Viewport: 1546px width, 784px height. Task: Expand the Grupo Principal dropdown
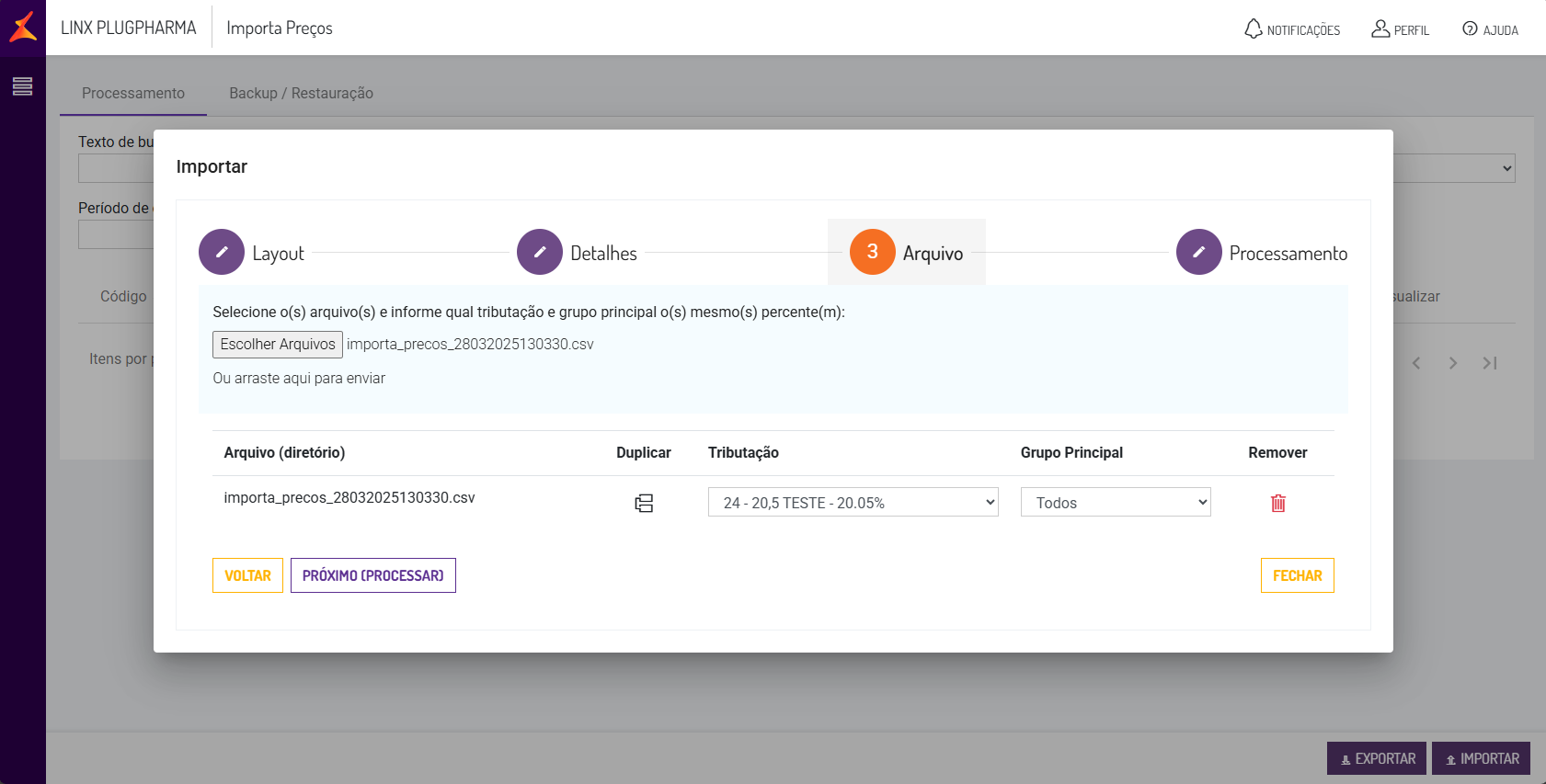(x=1115, y=502)
